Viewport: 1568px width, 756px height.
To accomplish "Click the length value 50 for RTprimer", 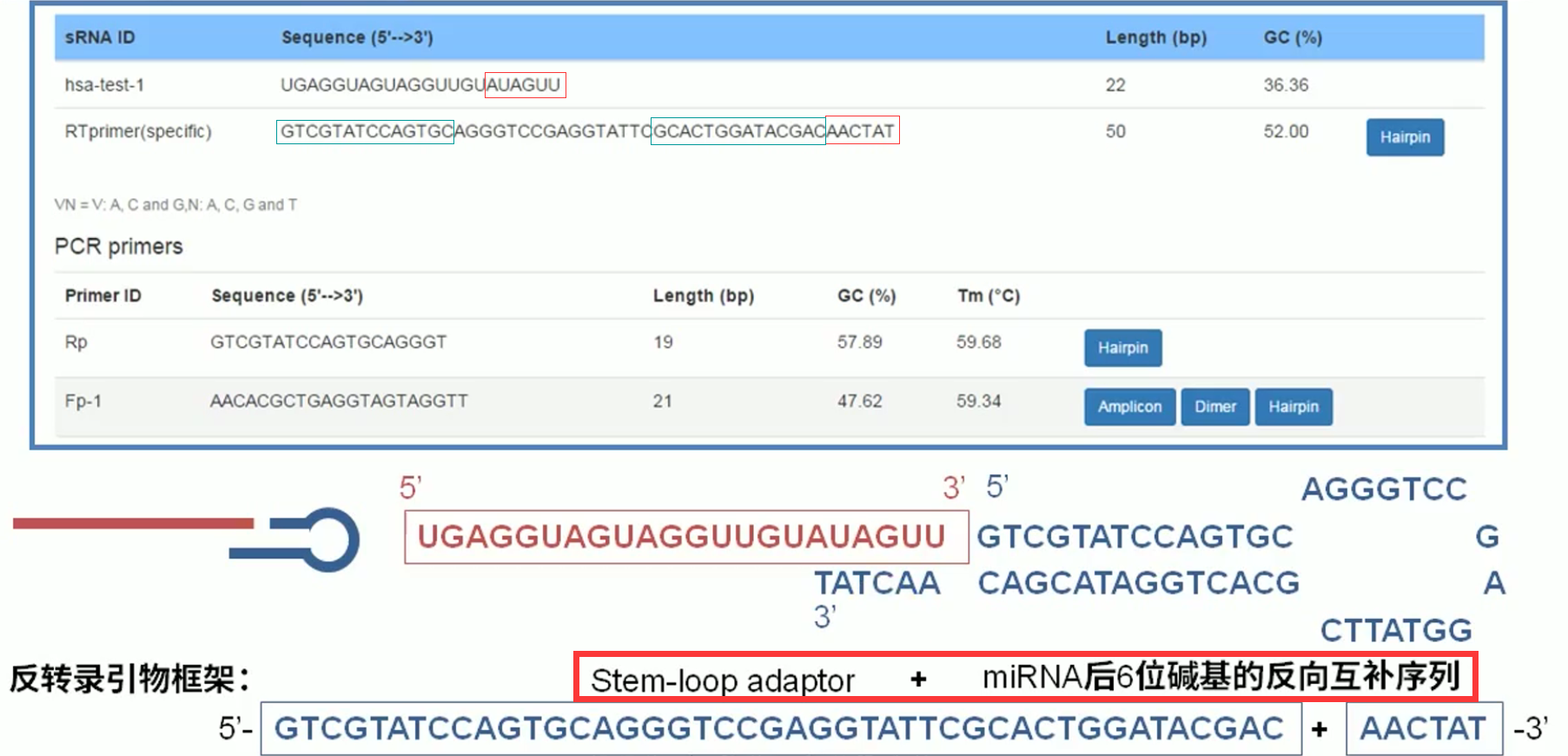I will (1115, 131).
